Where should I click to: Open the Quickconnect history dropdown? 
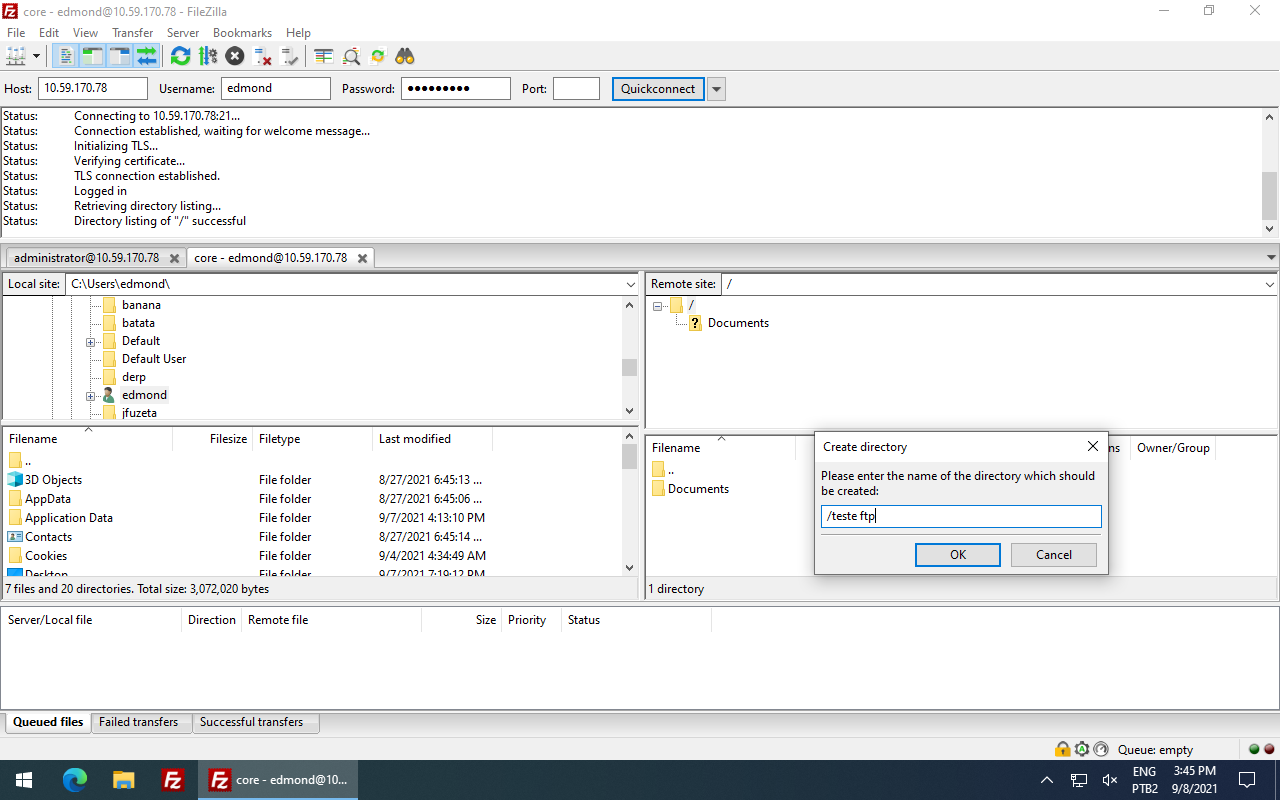716,88
